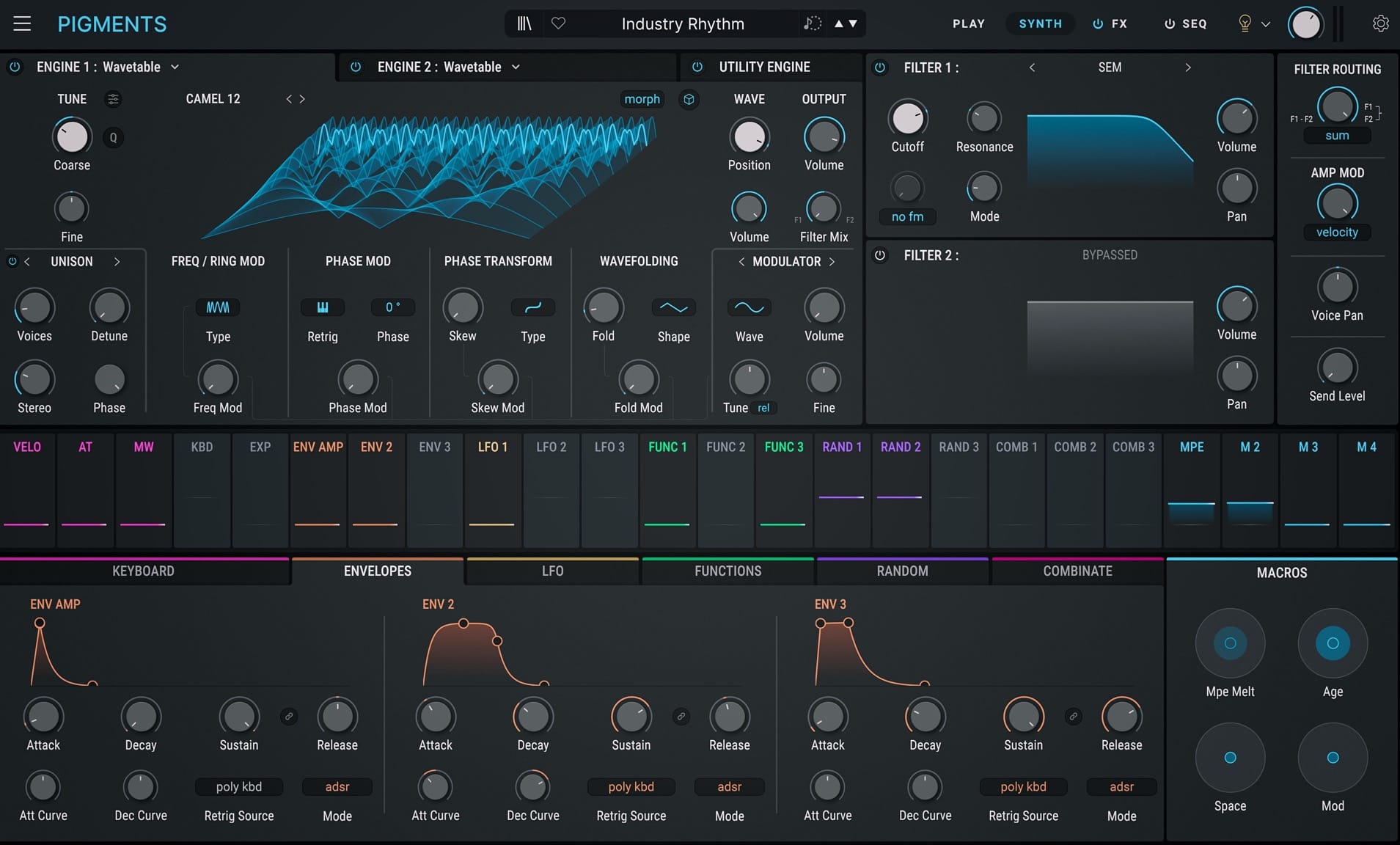1400x845 pixels.
Task: Click ENV AMP poly kbd retrig source
Action: click(x=239, y=787)
